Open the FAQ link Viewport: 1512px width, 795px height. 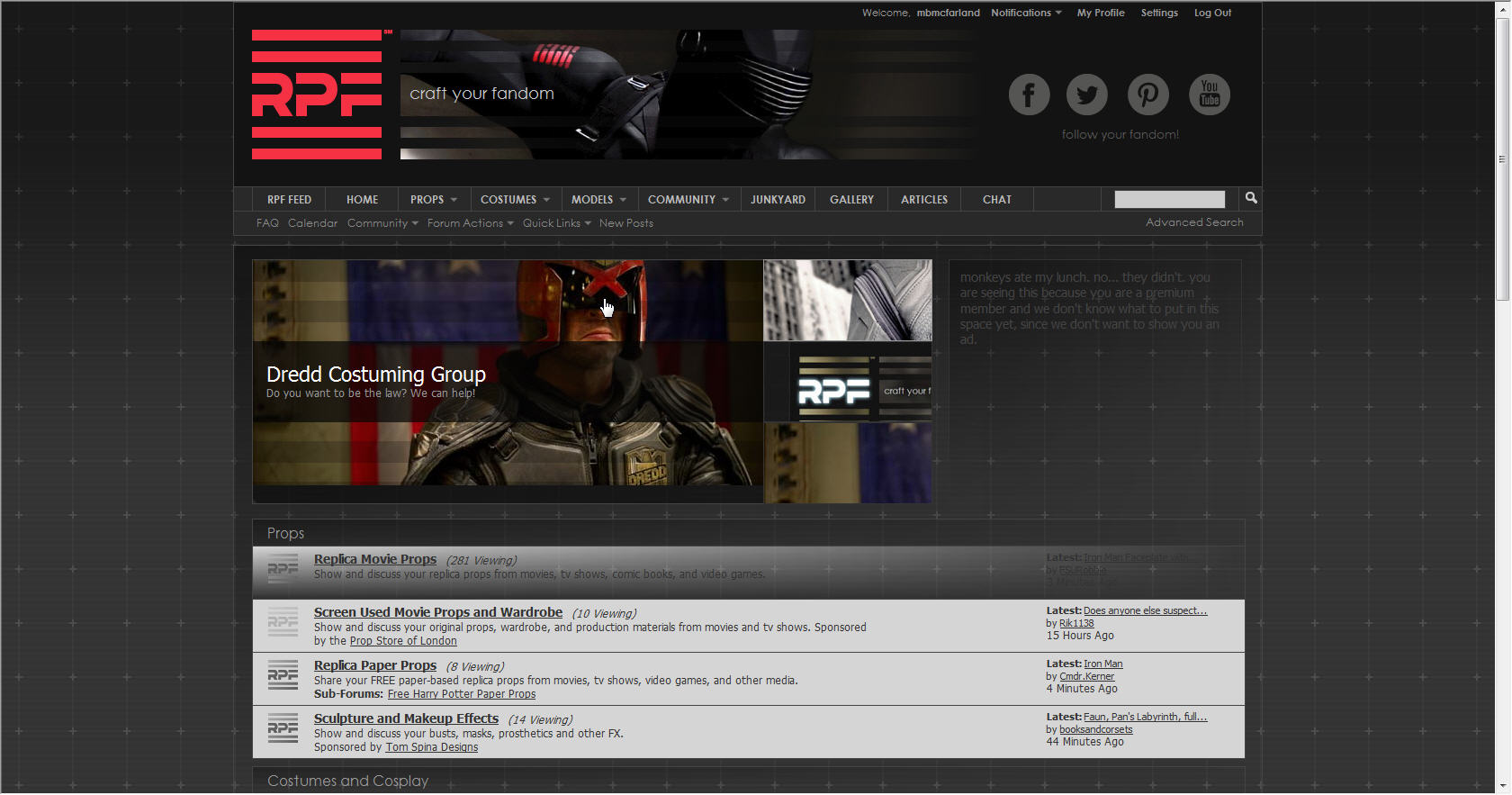[267, 223]
